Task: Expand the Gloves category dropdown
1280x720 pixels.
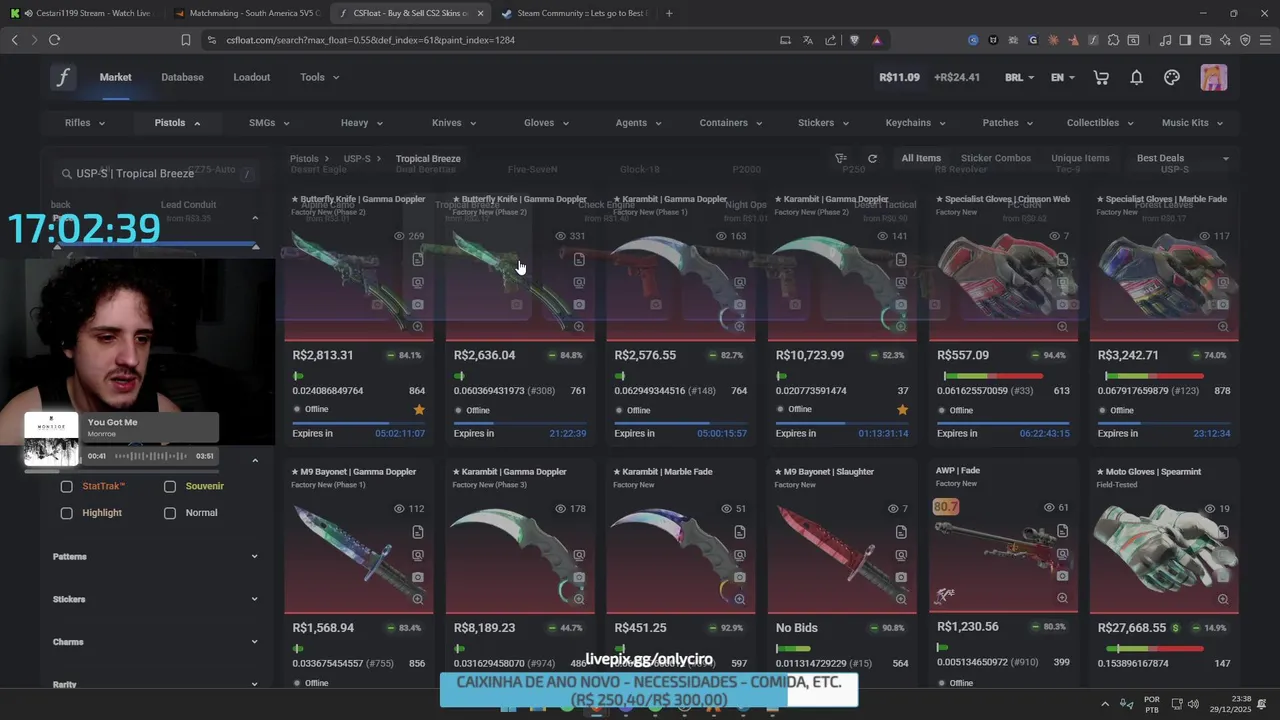Action: coord(546,123)
